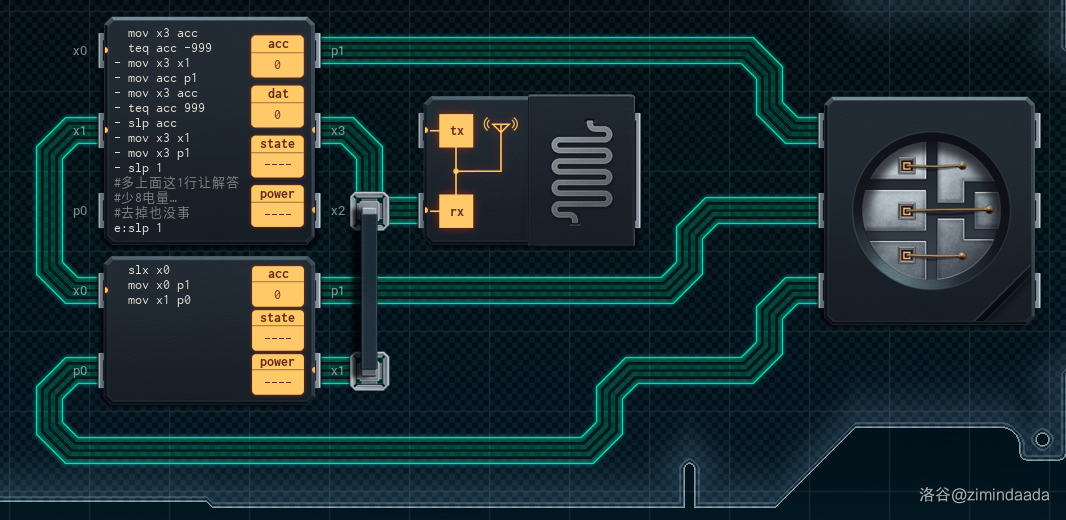Click the acc register value of the upper microcontroller

pyautogui.click(x=277, y=66)
